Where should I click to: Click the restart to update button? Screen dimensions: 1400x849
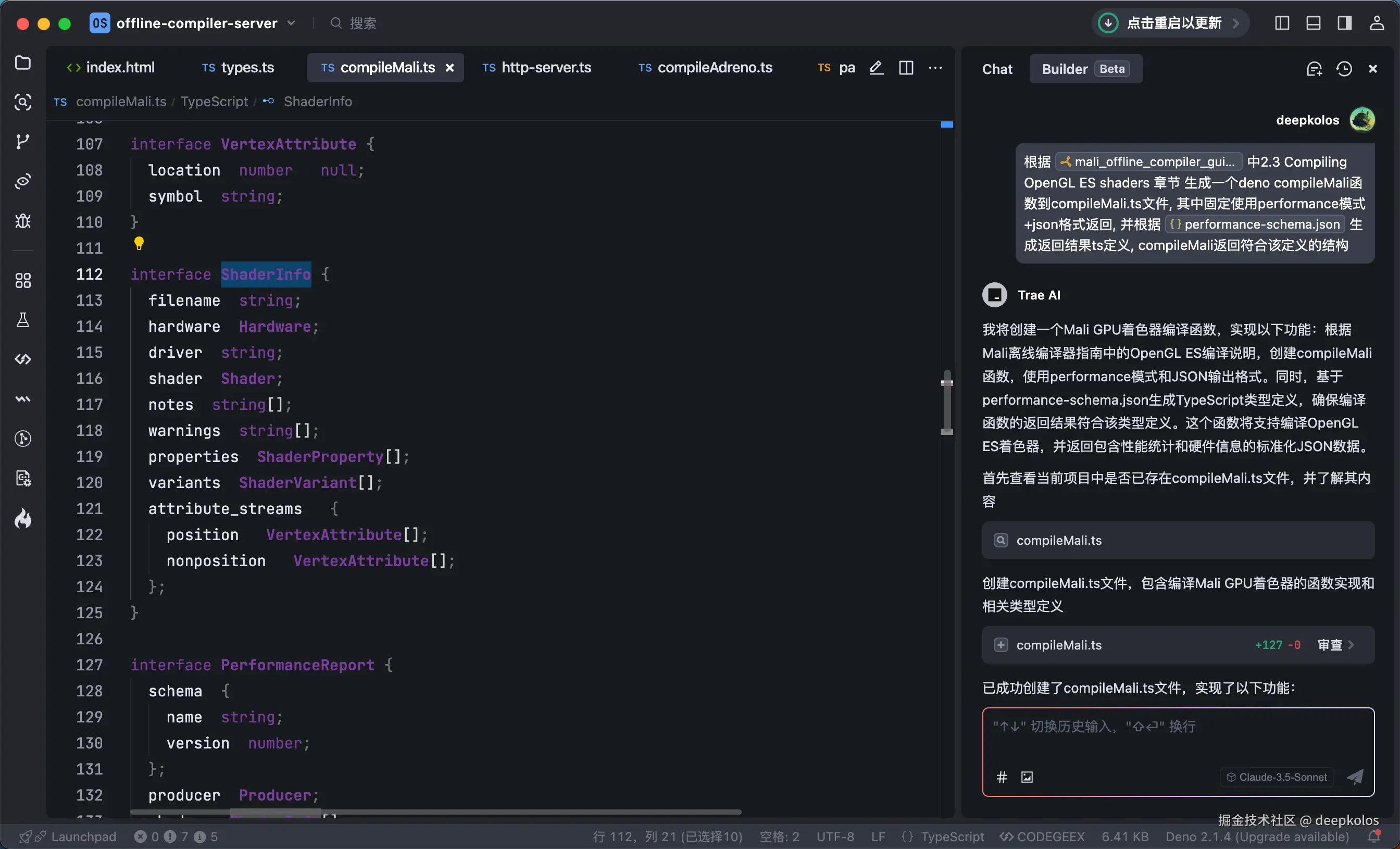(1169, 23)
